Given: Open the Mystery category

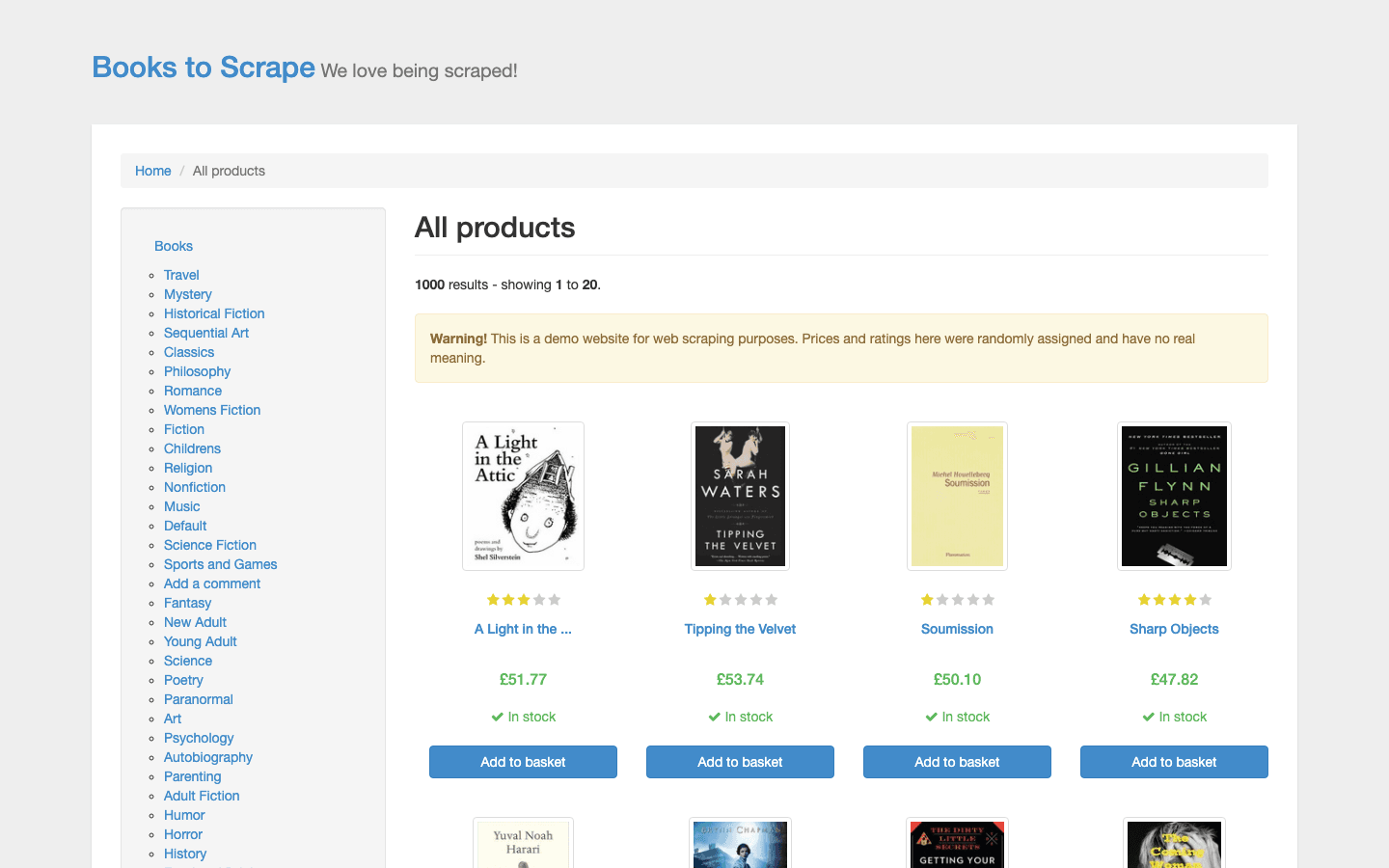Looking at the screenshot, I should [187, 294].
